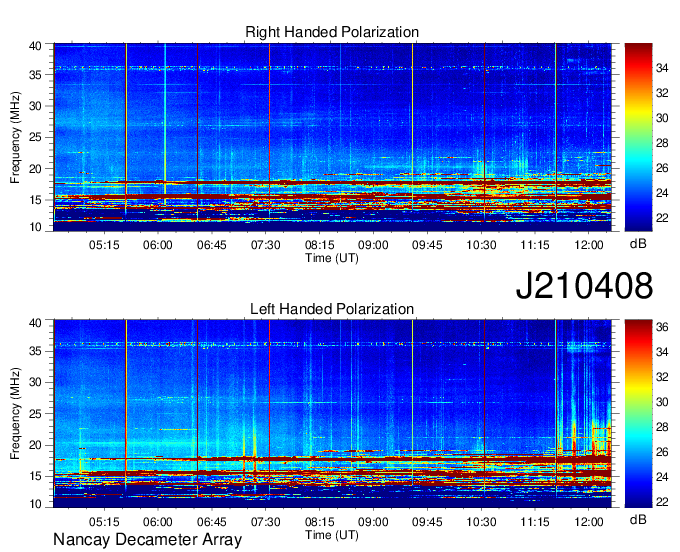Screen dimensions: 680x552
Task: Click the Right Handed plot's dB color bar
Action: click(638, 137)
